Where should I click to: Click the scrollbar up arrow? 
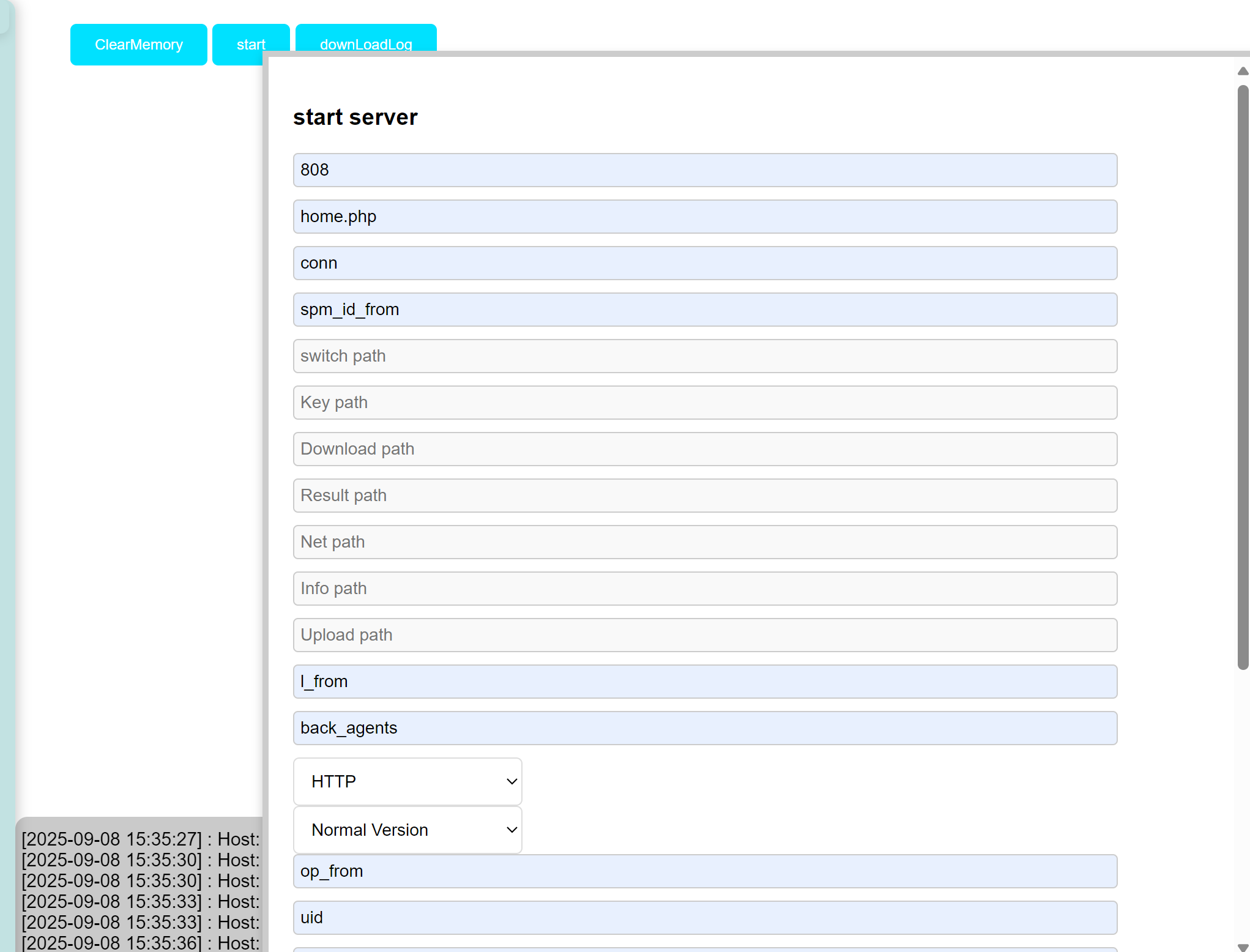click(x=1243, y=72)
